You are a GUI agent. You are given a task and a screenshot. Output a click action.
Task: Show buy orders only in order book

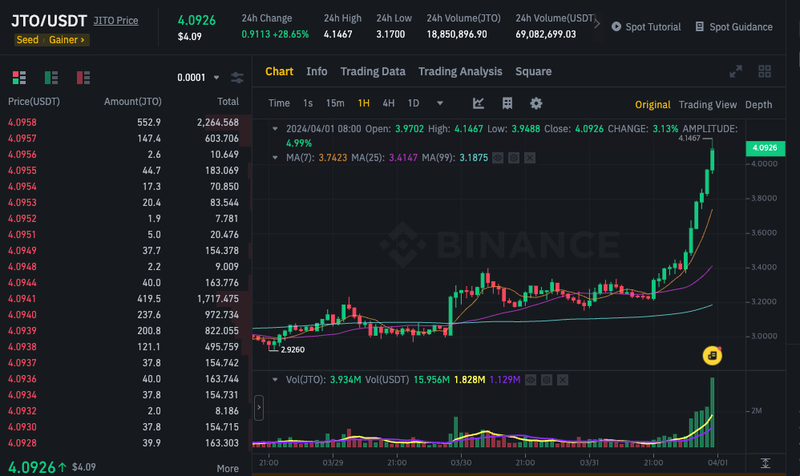(x=51, y=78)
